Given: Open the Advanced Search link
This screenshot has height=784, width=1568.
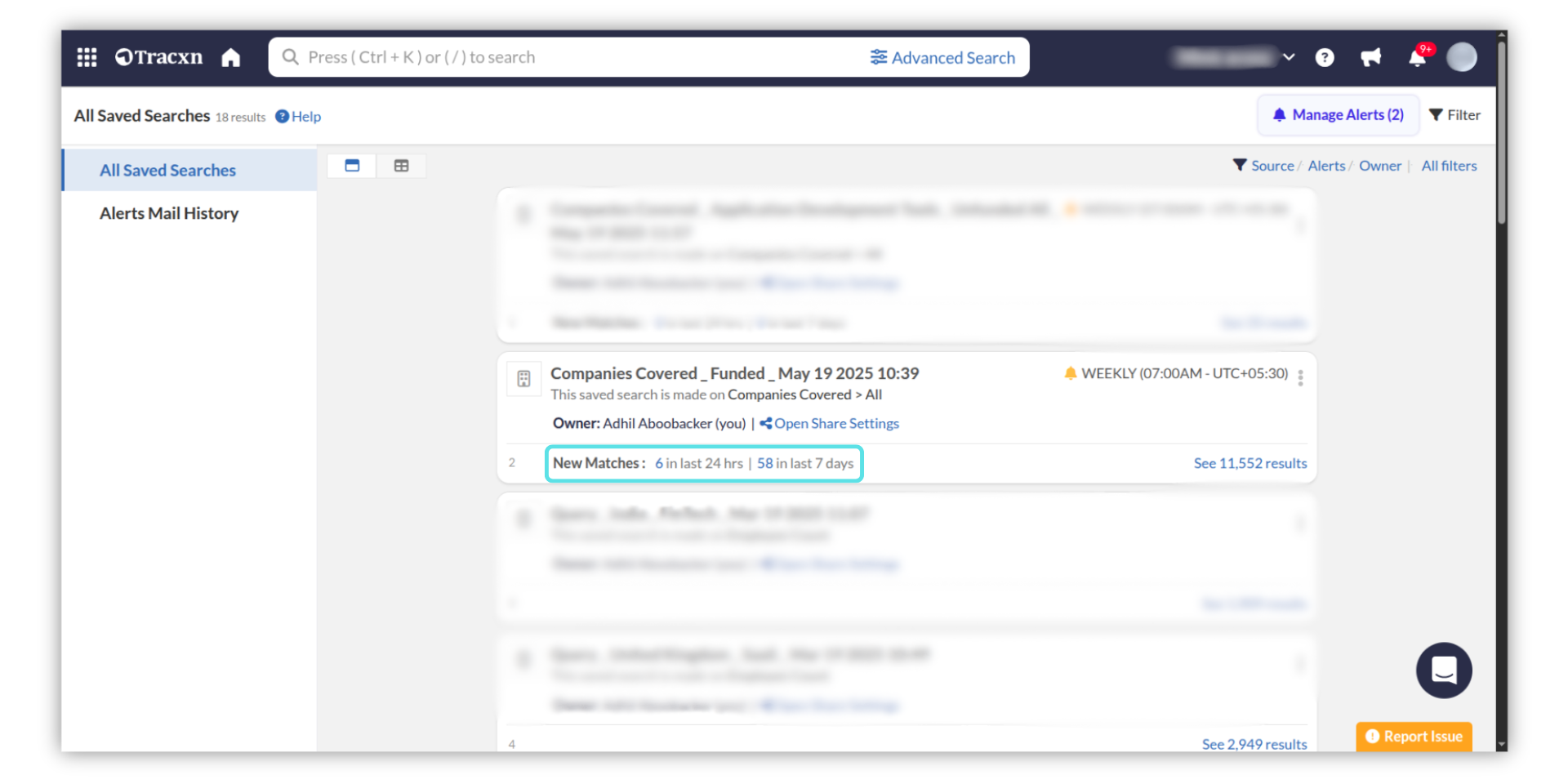Looking at the screenshot, I should [942, 58].
